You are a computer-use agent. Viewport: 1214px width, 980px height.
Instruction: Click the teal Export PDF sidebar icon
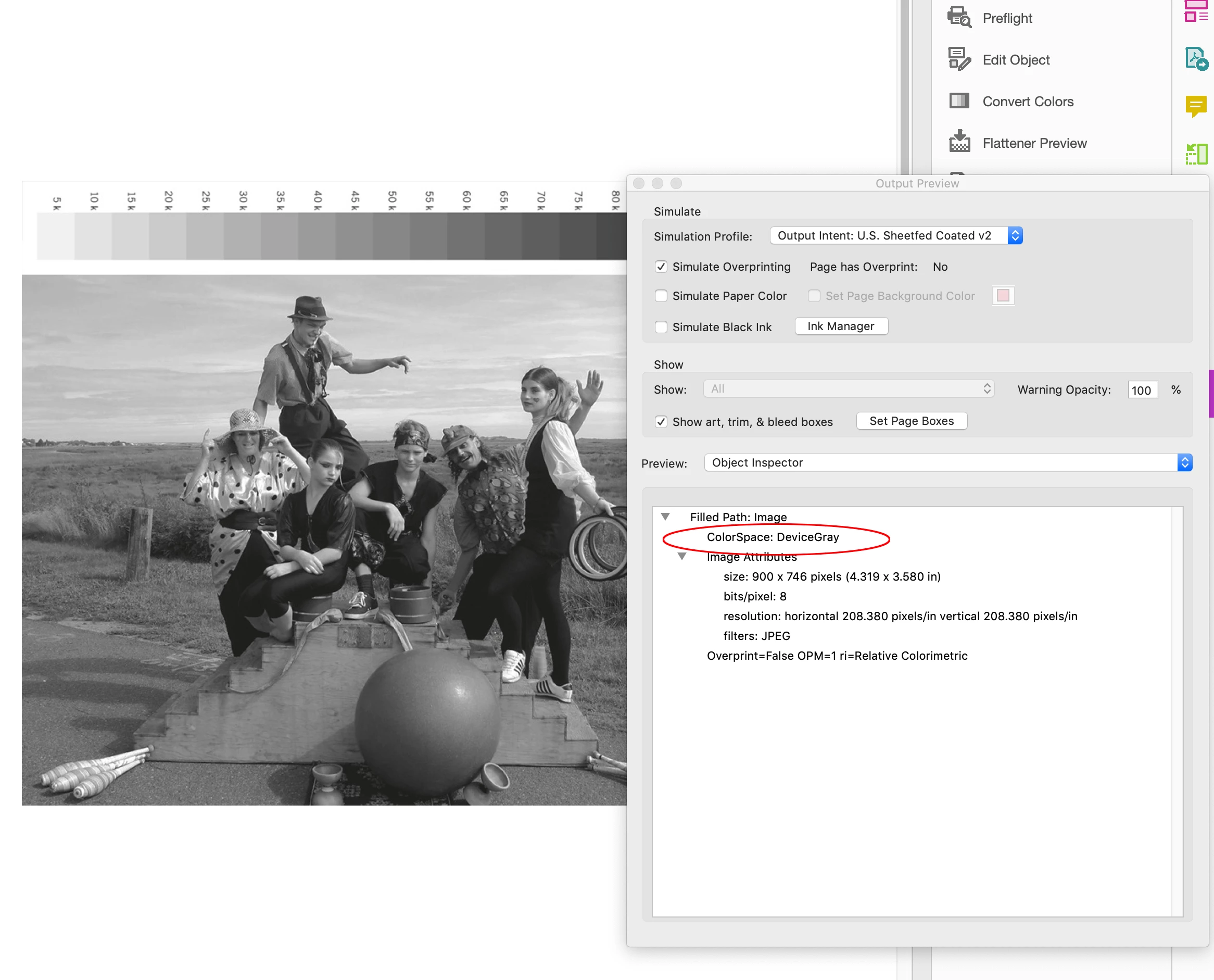[1196, 59]
